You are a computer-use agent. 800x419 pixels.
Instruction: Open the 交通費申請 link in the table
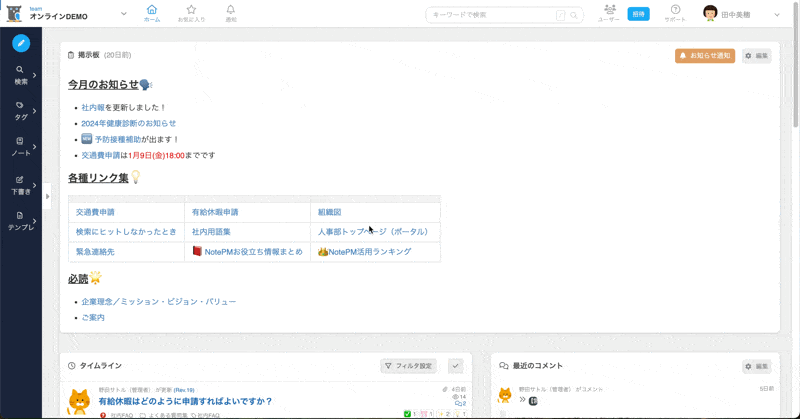click(96, 212)
